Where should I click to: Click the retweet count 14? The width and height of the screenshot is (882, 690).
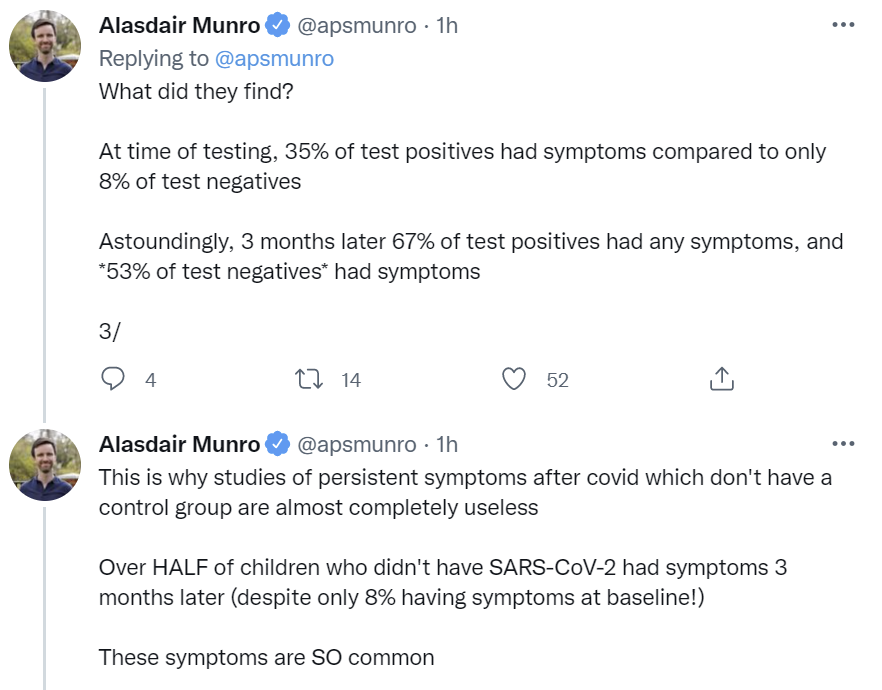pyautogui.click(x=350, y=380)
